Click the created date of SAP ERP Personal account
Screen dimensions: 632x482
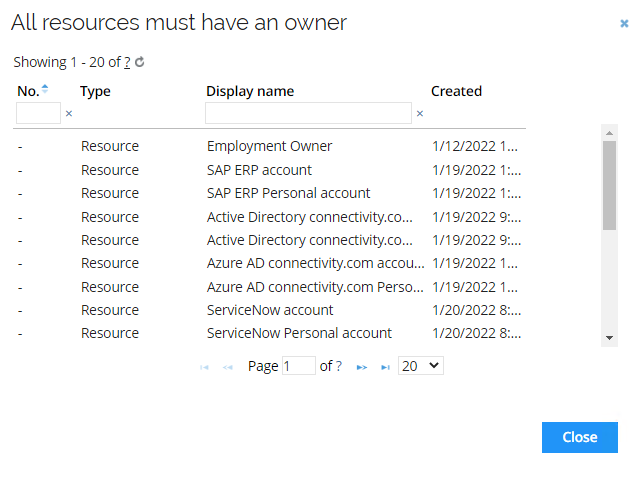(476, 193)
